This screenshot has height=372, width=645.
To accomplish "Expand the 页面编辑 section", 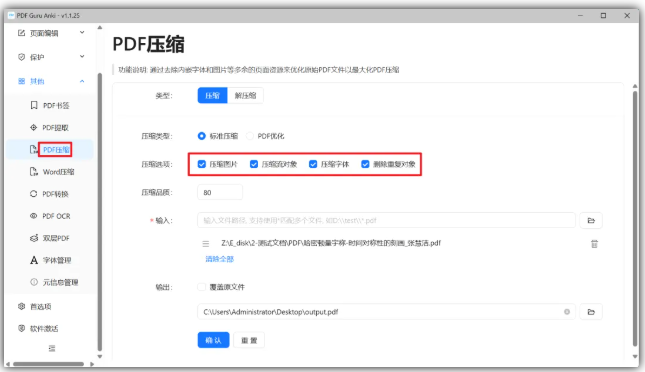I will (x=51, y=33).
